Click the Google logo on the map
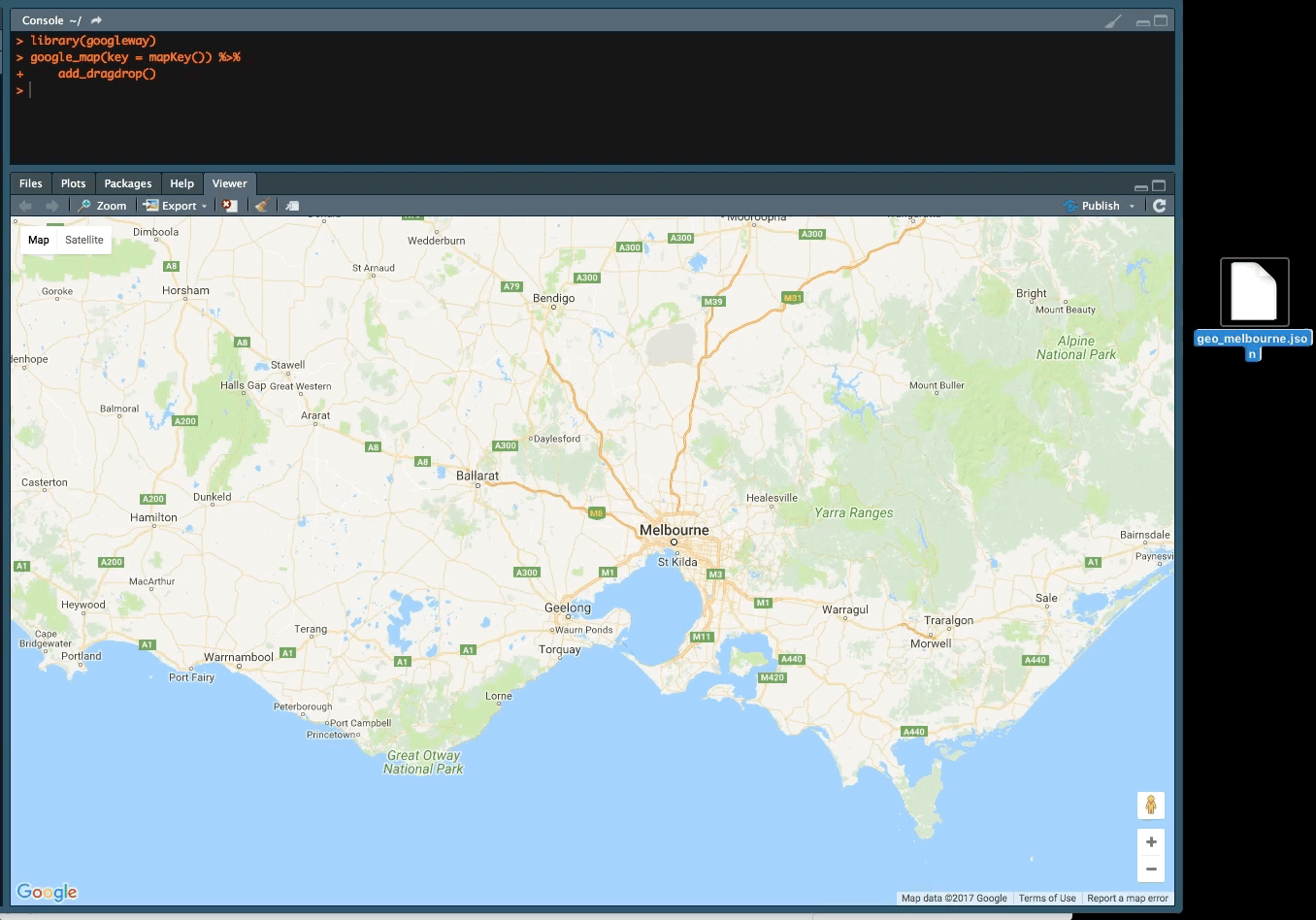This screenshot has width=1316, height=920. point(47,892)
